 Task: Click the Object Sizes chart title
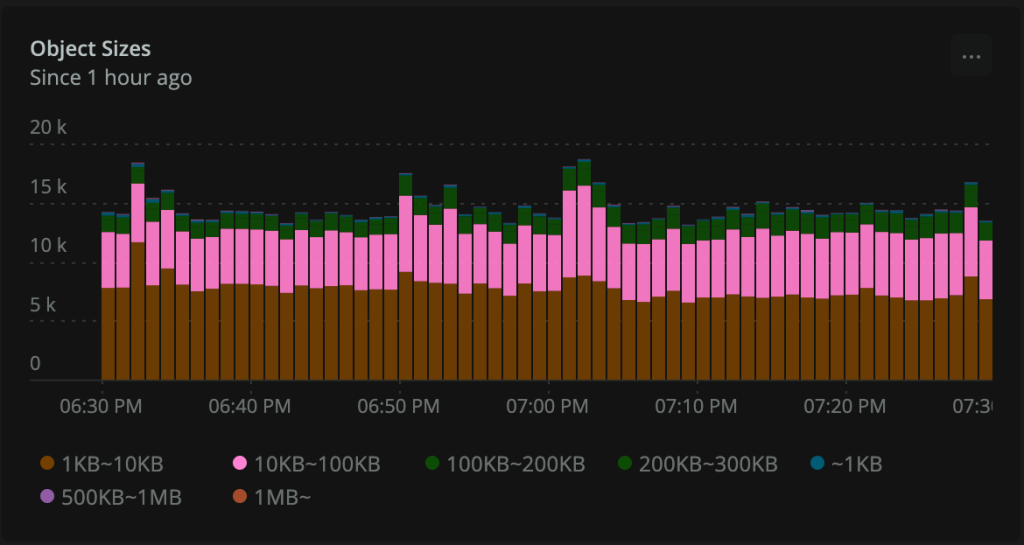pyautogui.click(x=90, y=48)
